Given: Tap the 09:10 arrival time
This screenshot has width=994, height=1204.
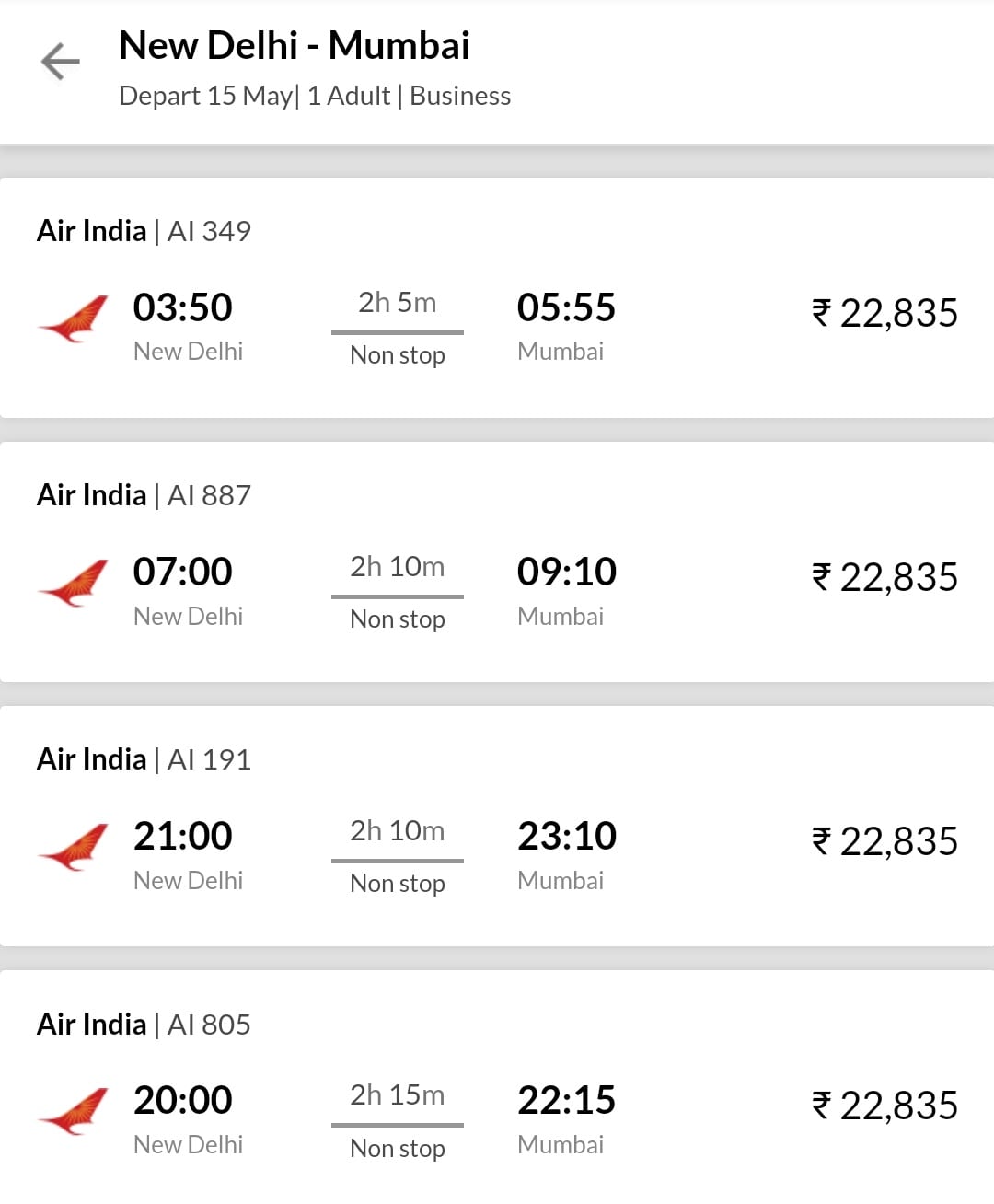Looking at the screenshot, I should click(567, 572).
